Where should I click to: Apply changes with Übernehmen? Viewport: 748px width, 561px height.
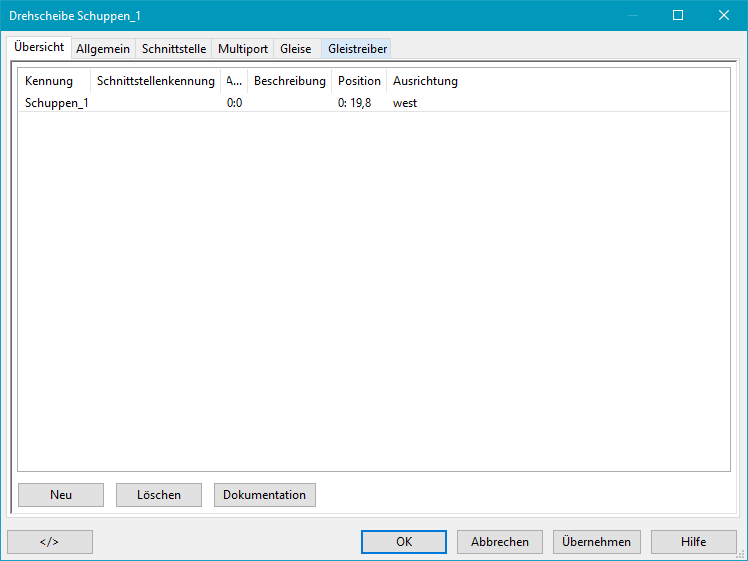coord(596,542)
